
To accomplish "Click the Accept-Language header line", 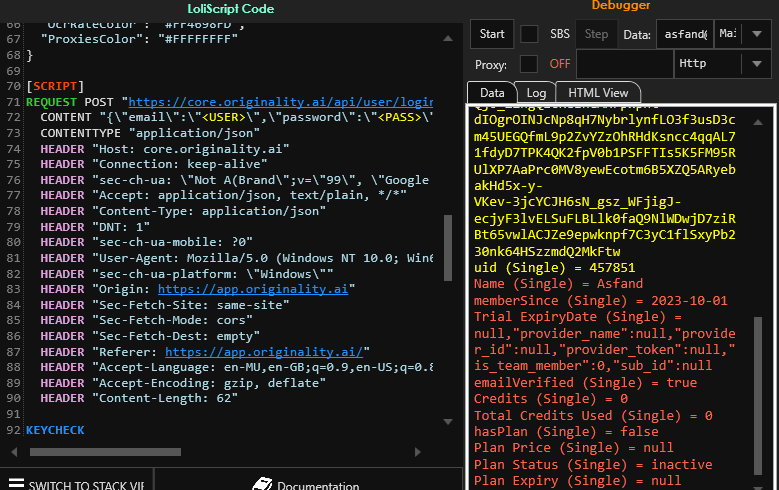I will point(236,367).
